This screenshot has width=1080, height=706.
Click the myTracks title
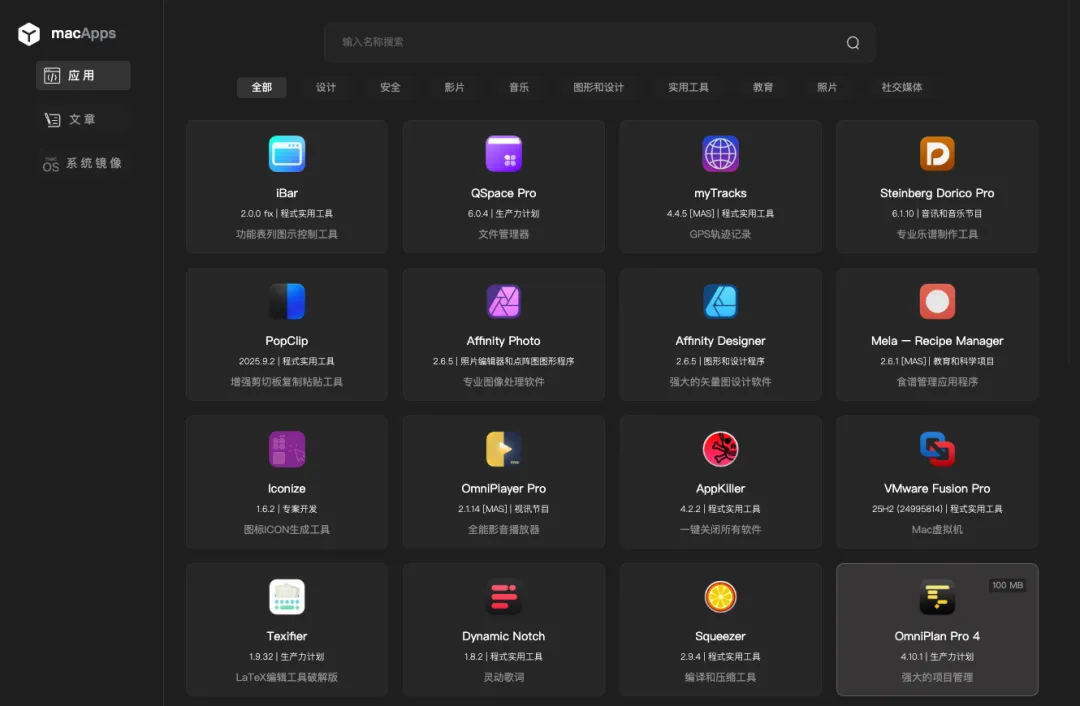coord(720,194)
